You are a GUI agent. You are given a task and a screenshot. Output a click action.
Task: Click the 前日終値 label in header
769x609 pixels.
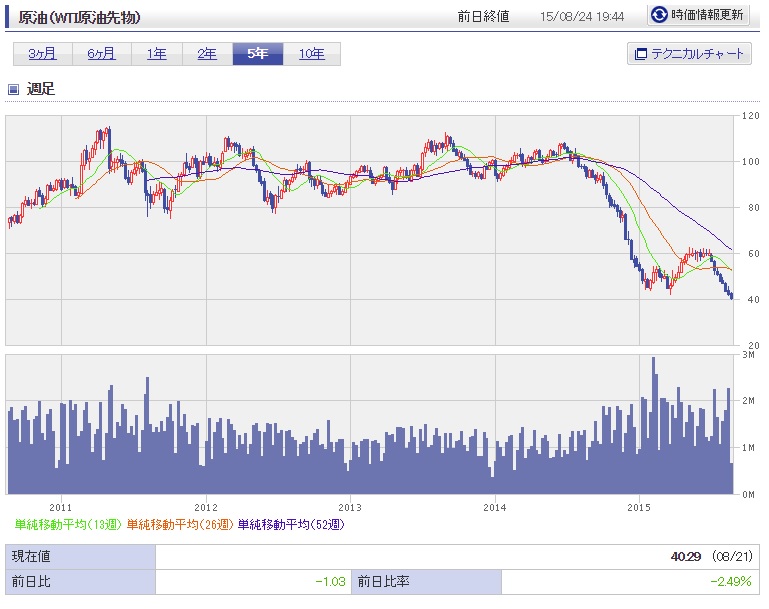[x=483, y=17]
